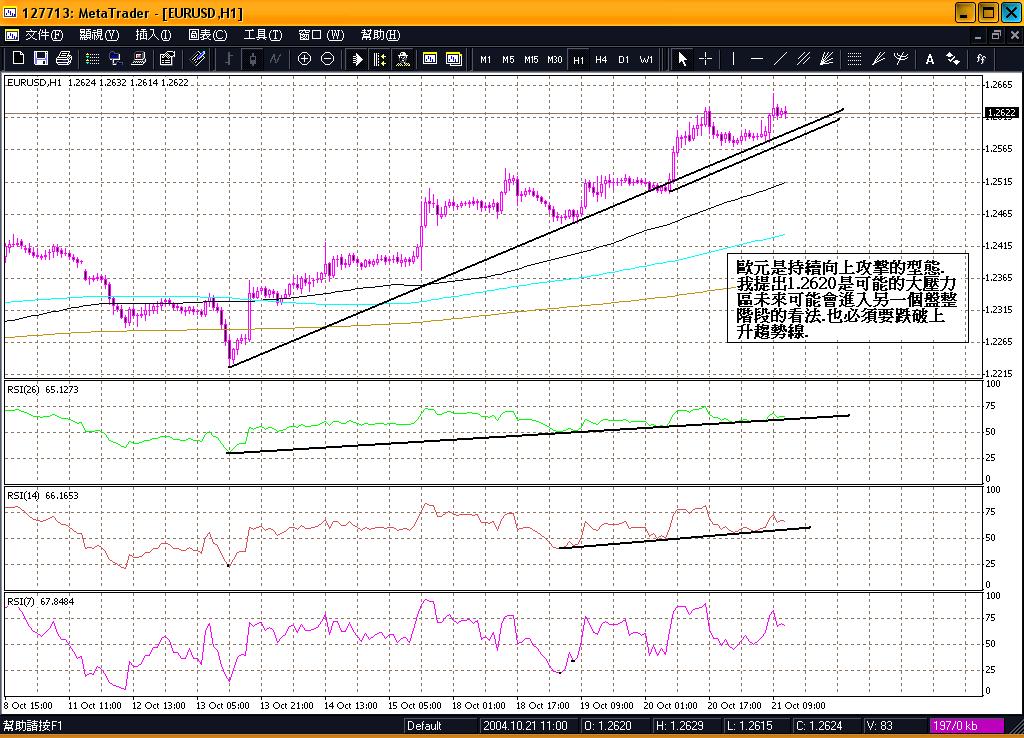Click the Chinese text annotation box
This screenshot has width=1024, height=738.
point(847,298)
